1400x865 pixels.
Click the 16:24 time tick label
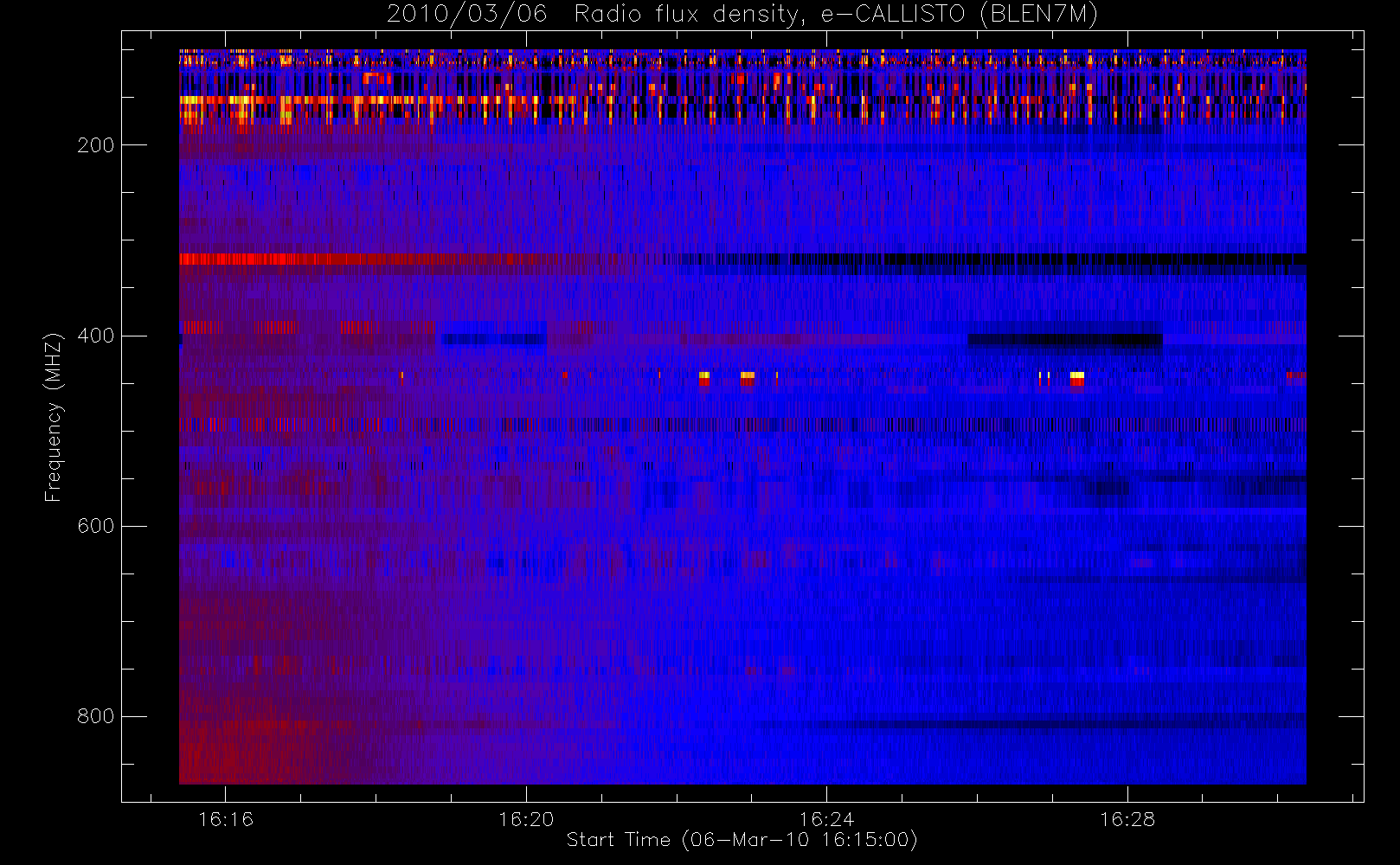click(826, 819)
